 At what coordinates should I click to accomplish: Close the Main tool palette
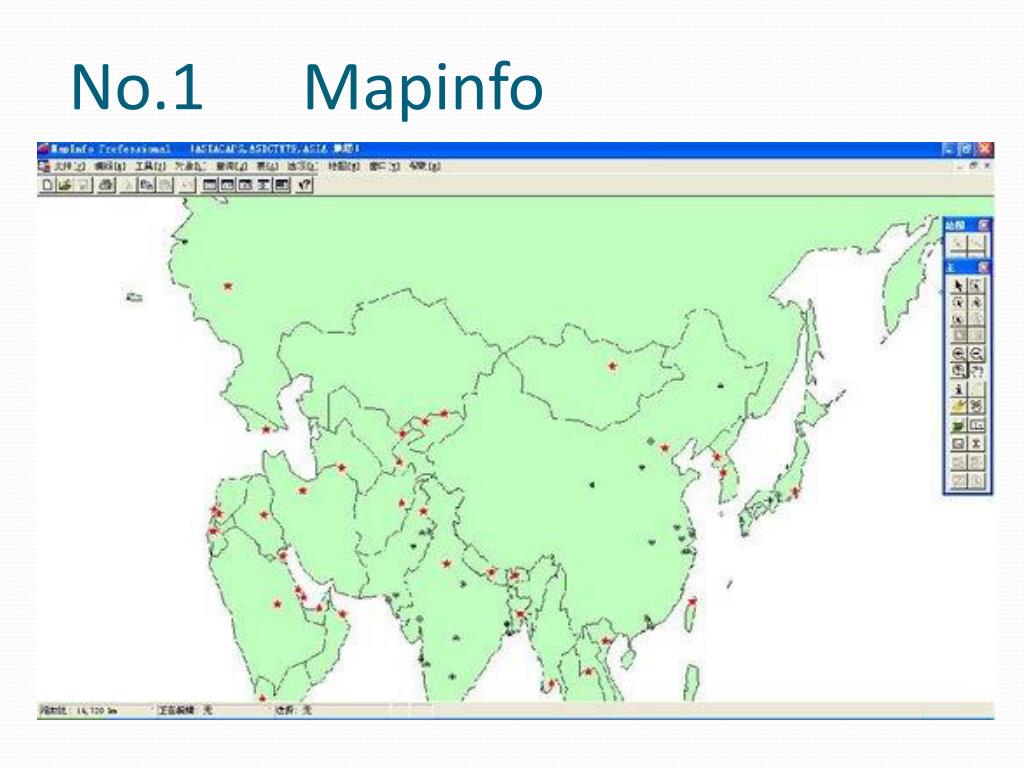[x=983, y=268]
